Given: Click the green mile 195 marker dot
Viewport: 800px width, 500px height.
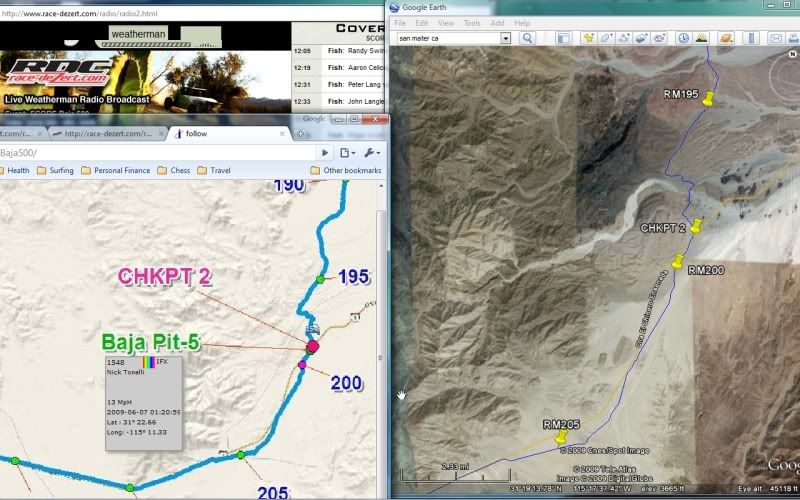Looking at the screenshot, I should [x=320, y=280].
